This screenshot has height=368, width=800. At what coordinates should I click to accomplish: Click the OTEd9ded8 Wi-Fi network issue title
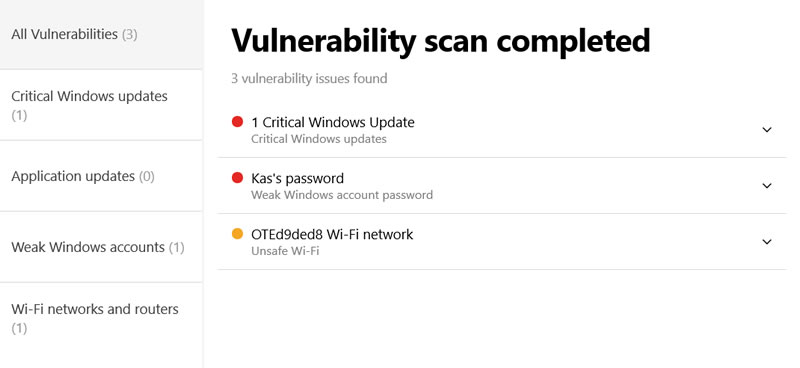point(332,234)
